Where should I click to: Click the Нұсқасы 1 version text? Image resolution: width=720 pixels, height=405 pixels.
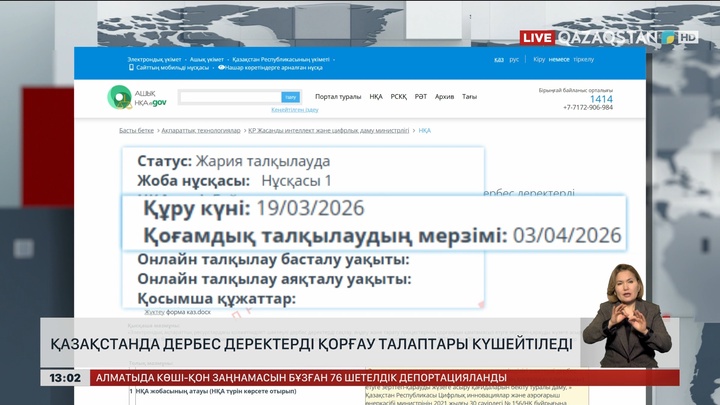(x=296, y=180)
